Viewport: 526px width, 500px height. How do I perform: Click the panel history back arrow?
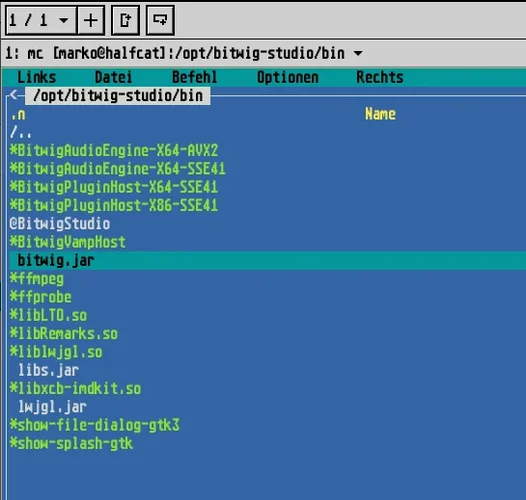13,95
